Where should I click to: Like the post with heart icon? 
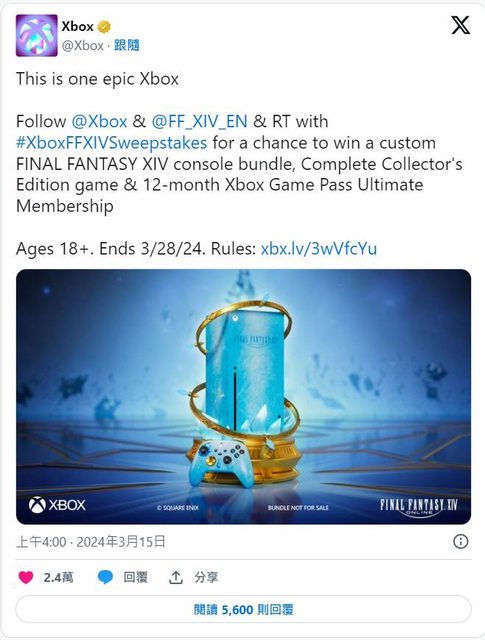pyautogui.click(x=26, y=577)
